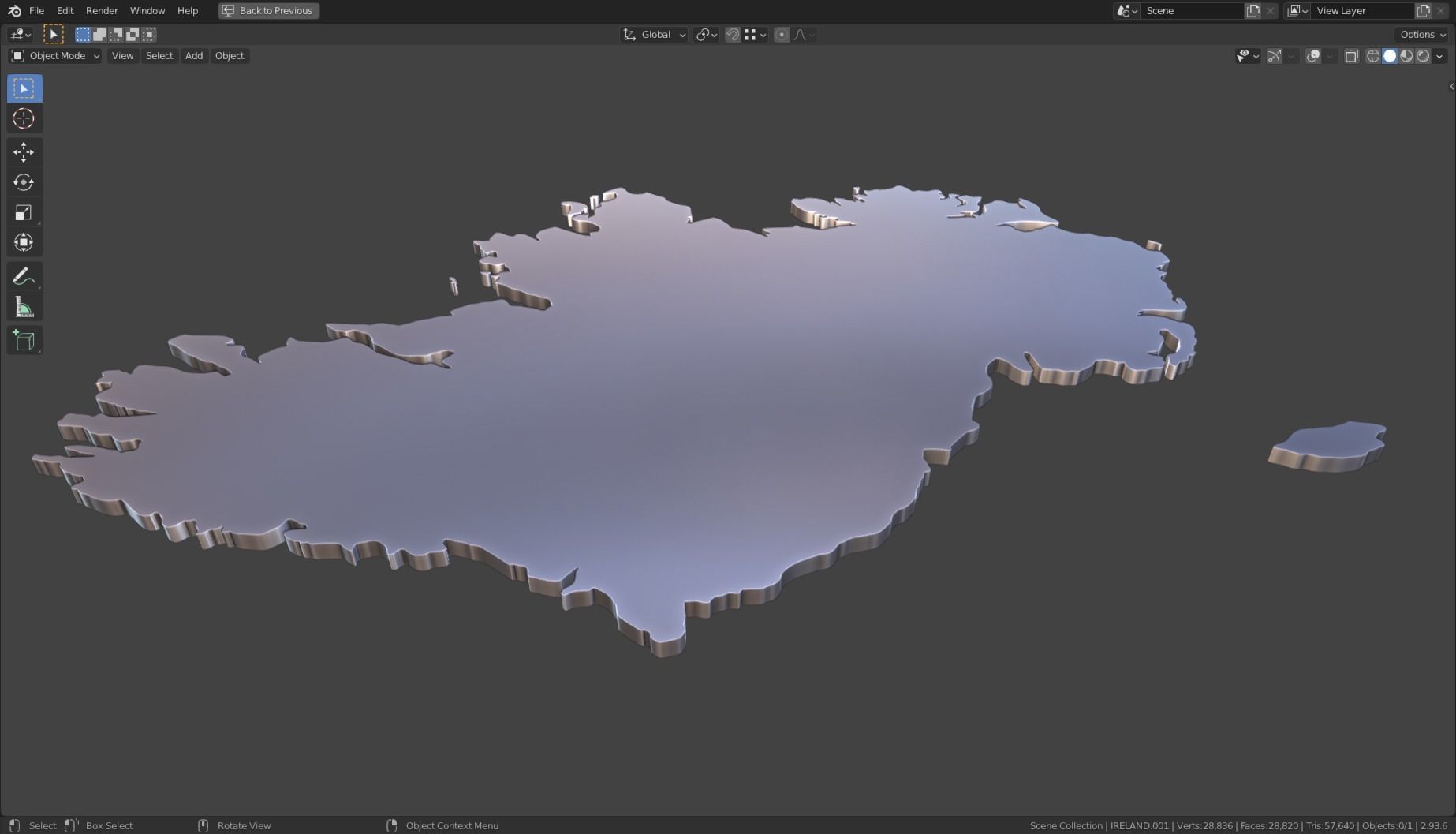
Task: Toggle viewport overlays display
Action: tap(1313, 55)
